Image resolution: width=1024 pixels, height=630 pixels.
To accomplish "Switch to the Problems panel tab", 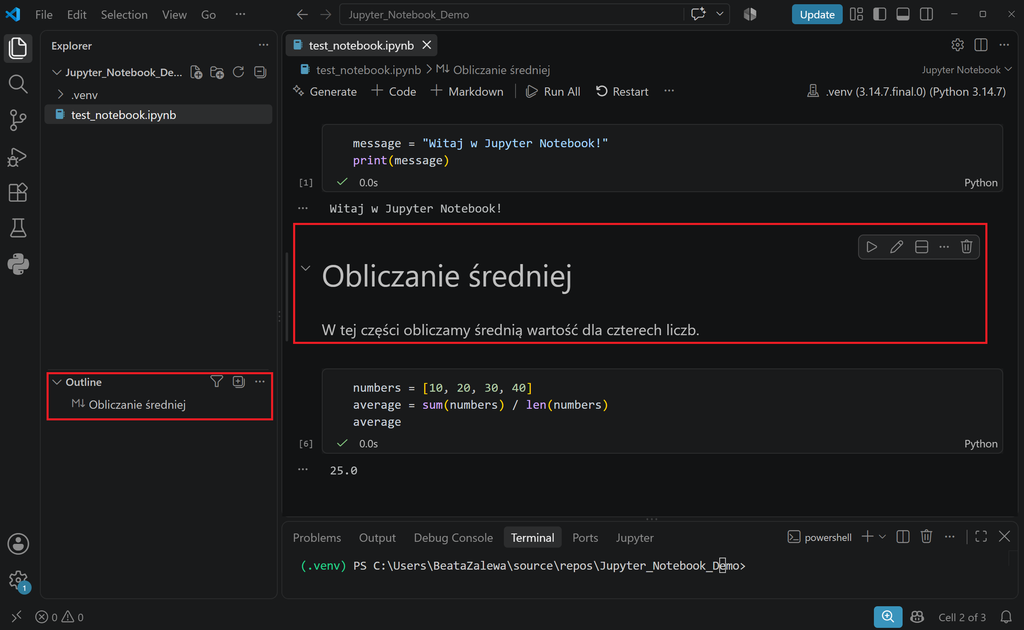I will [317, 537].
